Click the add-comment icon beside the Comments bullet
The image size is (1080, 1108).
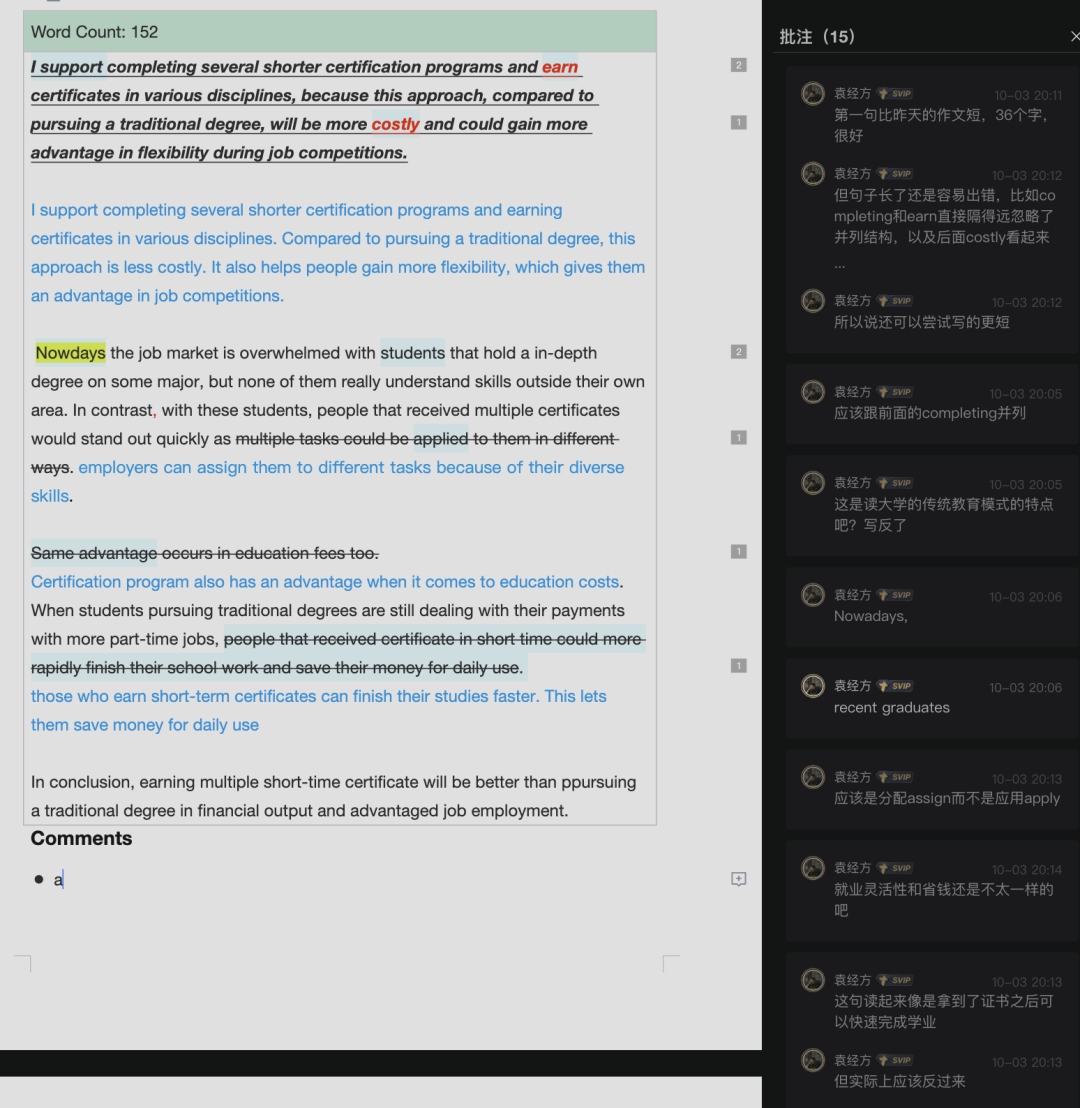739,879
